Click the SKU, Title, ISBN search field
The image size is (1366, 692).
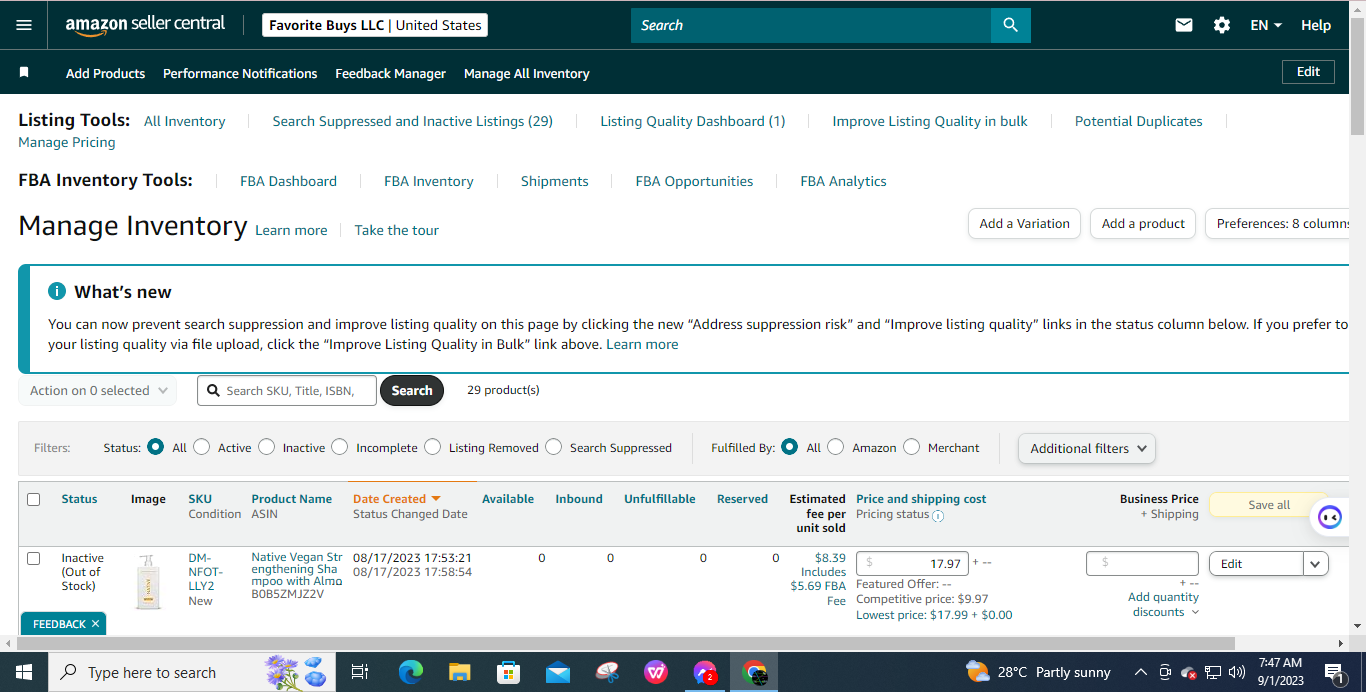tap(287, 390)
